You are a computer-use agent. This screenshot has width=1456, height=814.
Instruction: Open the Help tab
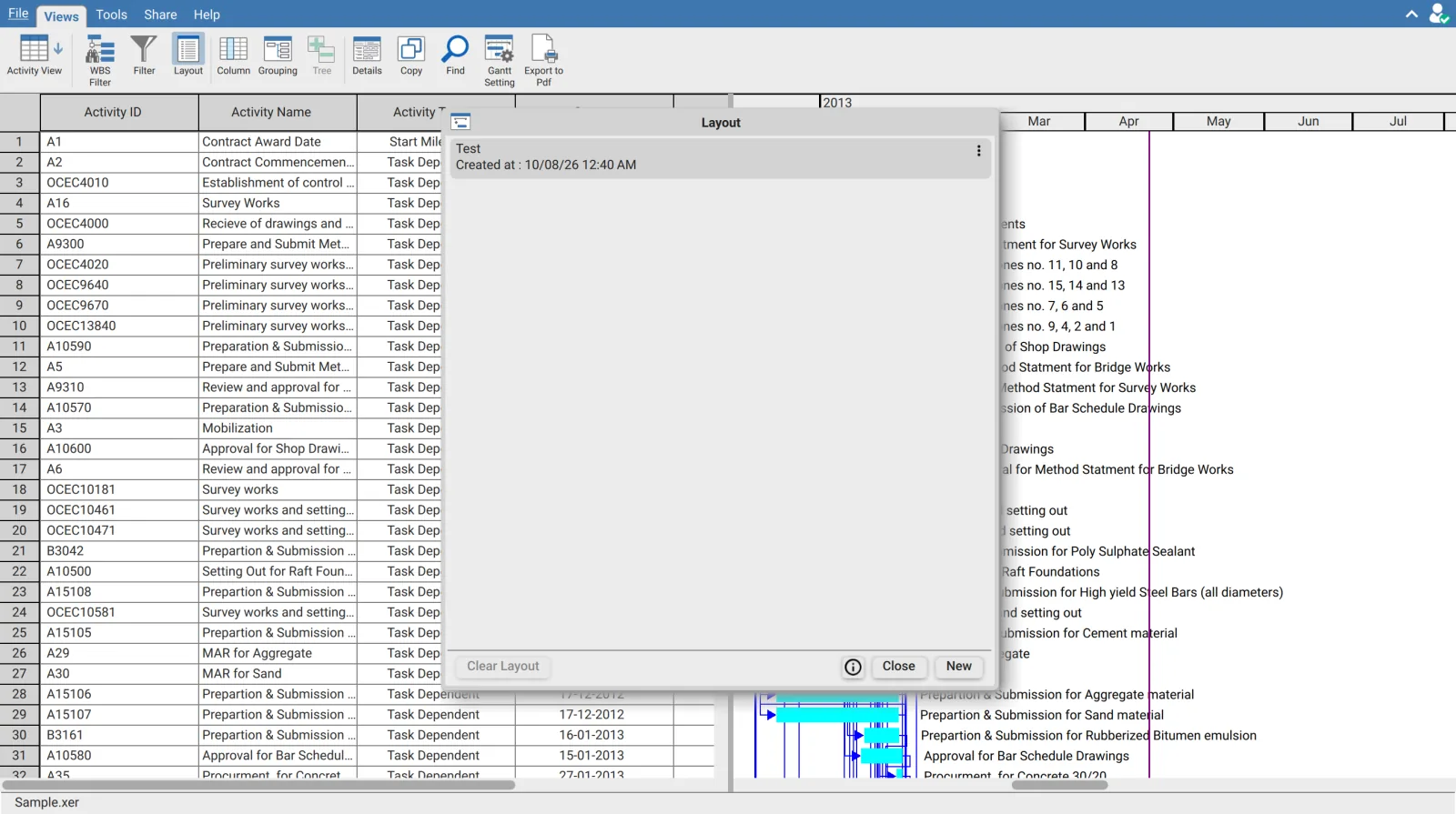tap(207, 15)
